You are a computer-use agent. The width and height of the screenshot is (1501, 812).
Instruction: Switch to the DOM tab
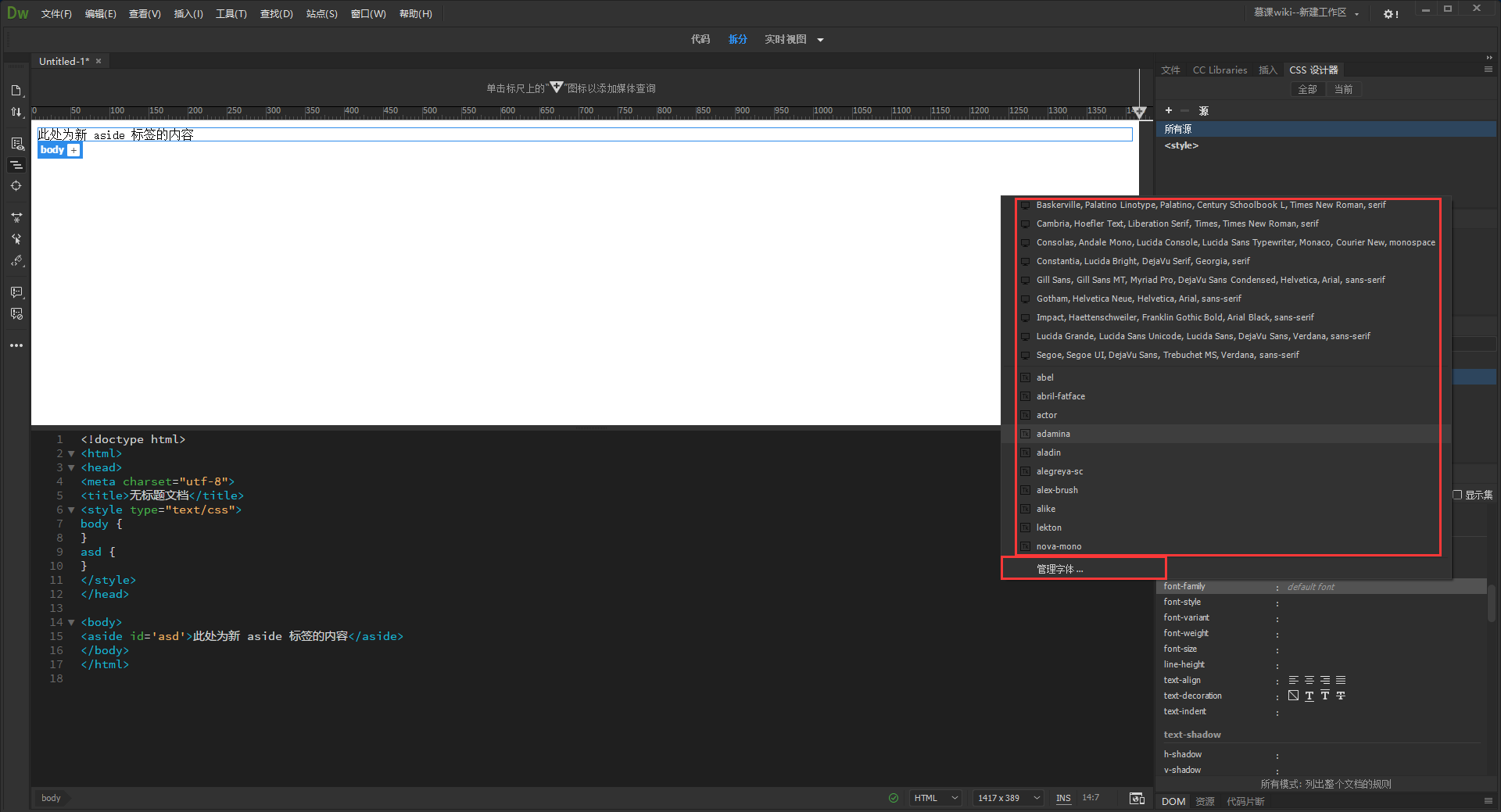(x=1173, y=802)
